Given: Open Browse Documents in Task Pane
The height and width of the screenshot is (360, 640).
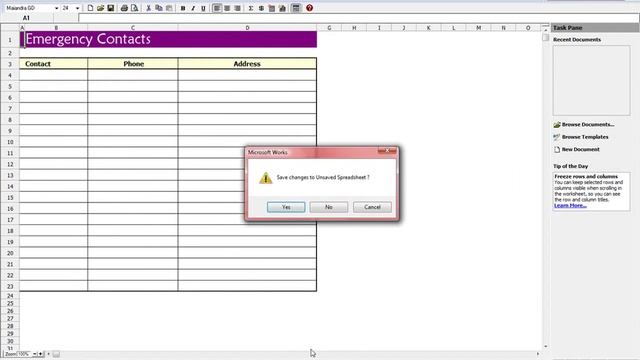Looking at the screenshot, I should pos(588,124).
